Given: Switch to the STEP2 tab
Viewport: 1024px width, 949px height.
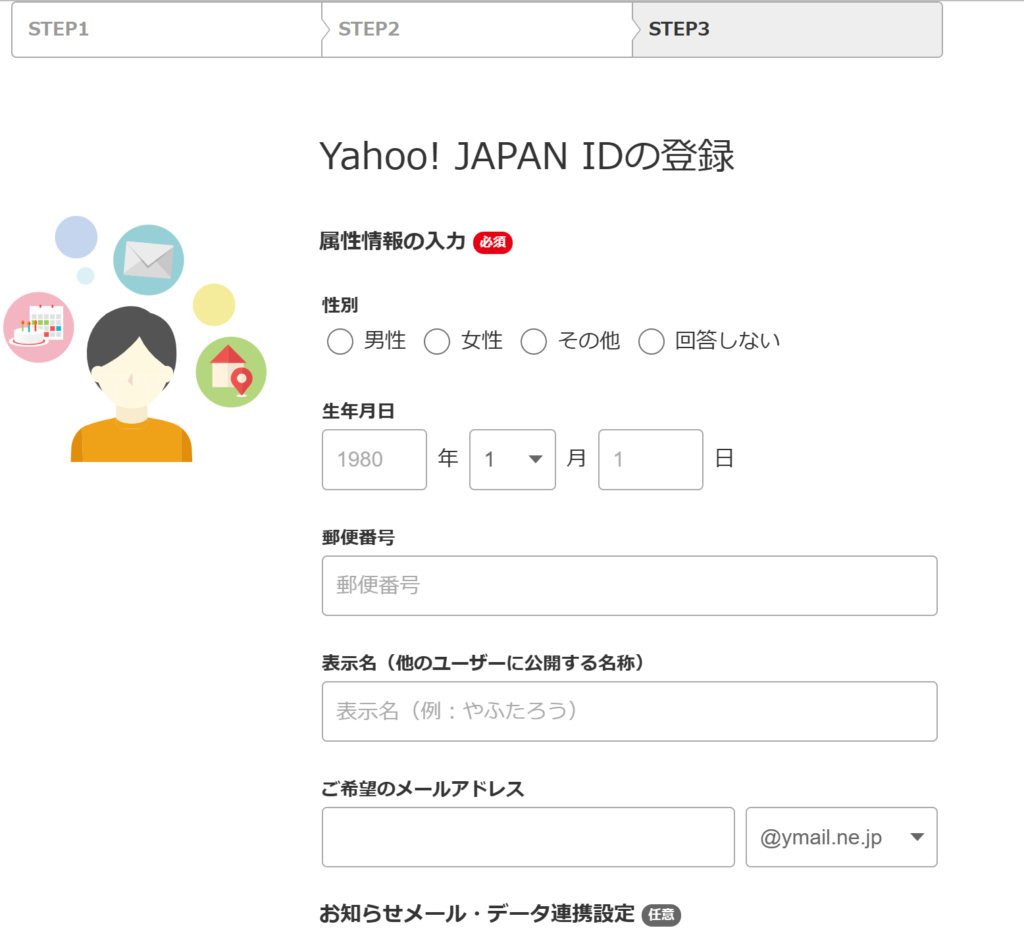Looking at the screenshot, I should click(478, 30).
